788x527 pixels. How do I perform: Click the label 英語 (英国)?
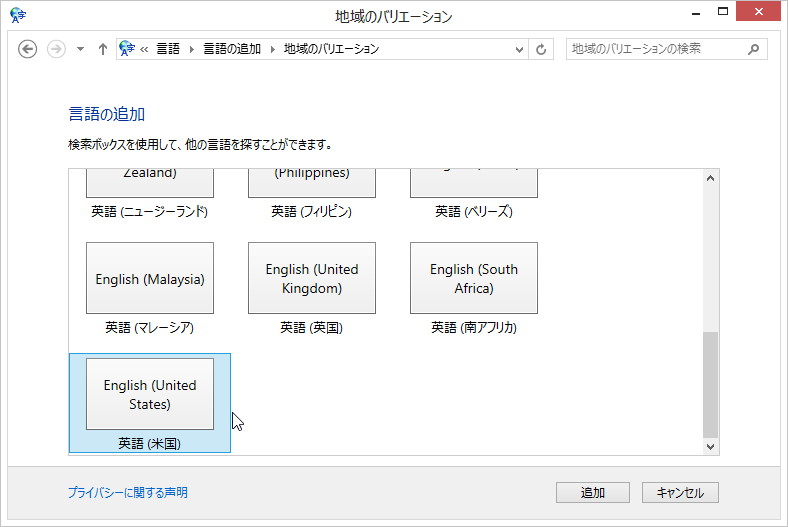312,328
